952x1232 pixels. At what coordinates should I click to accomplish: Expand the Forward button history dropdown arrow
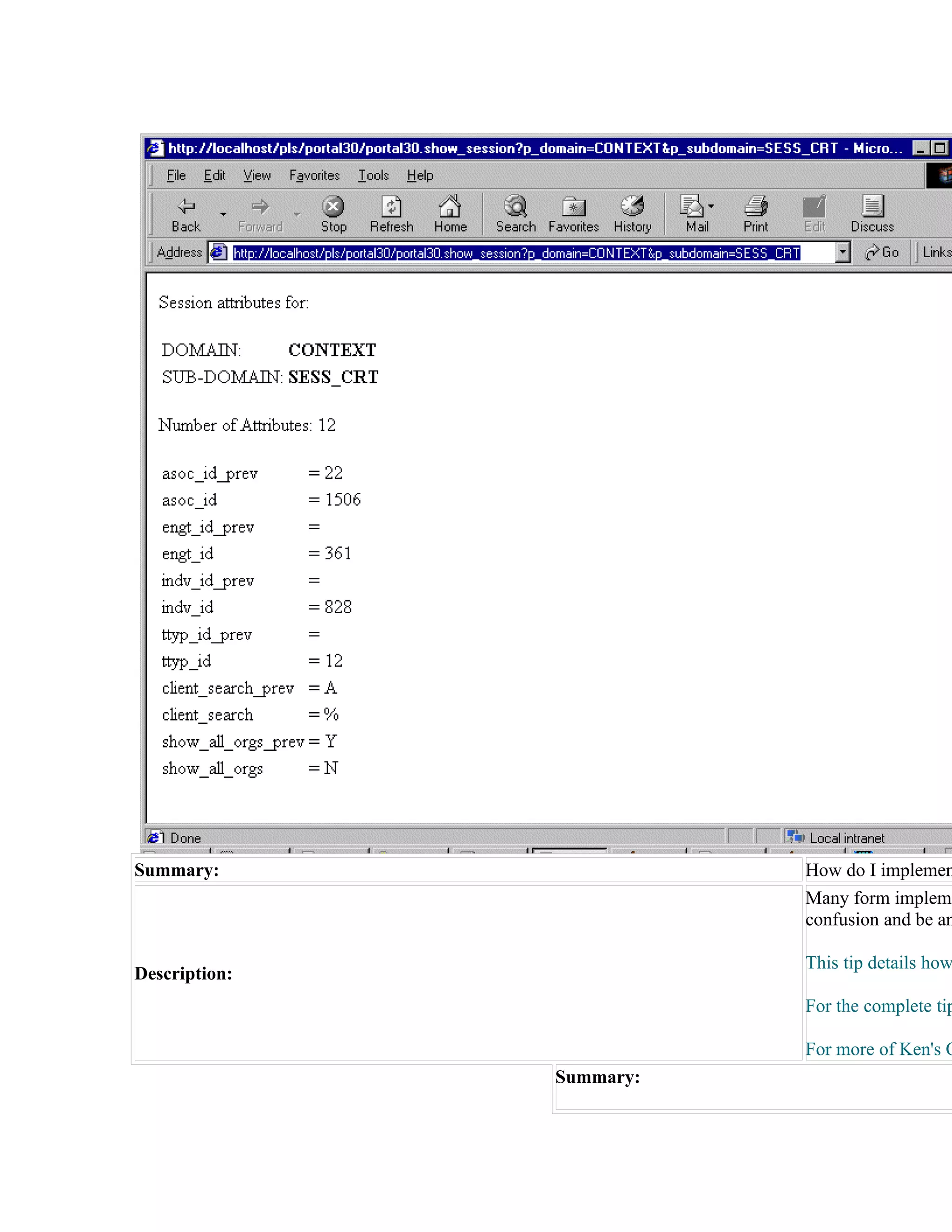[x=297, y=214]
